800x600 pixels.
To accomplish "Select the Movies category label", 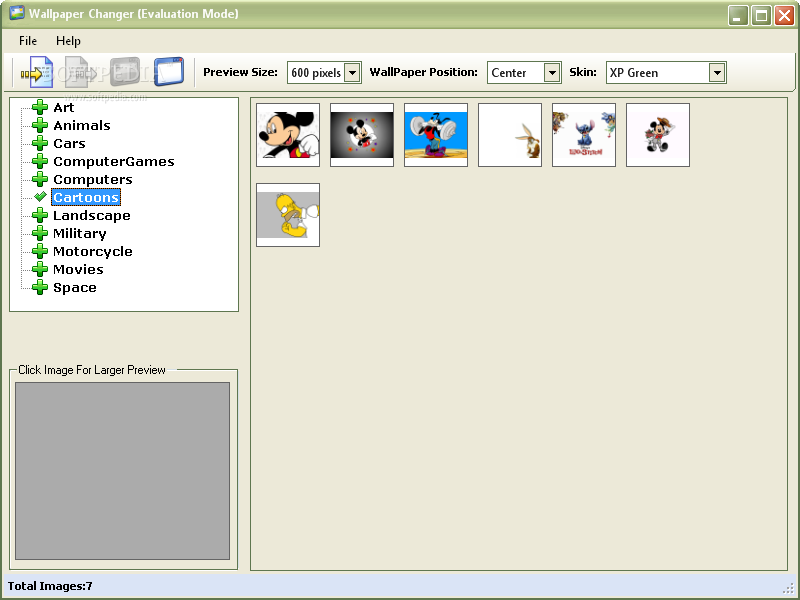I will point(79,269).
